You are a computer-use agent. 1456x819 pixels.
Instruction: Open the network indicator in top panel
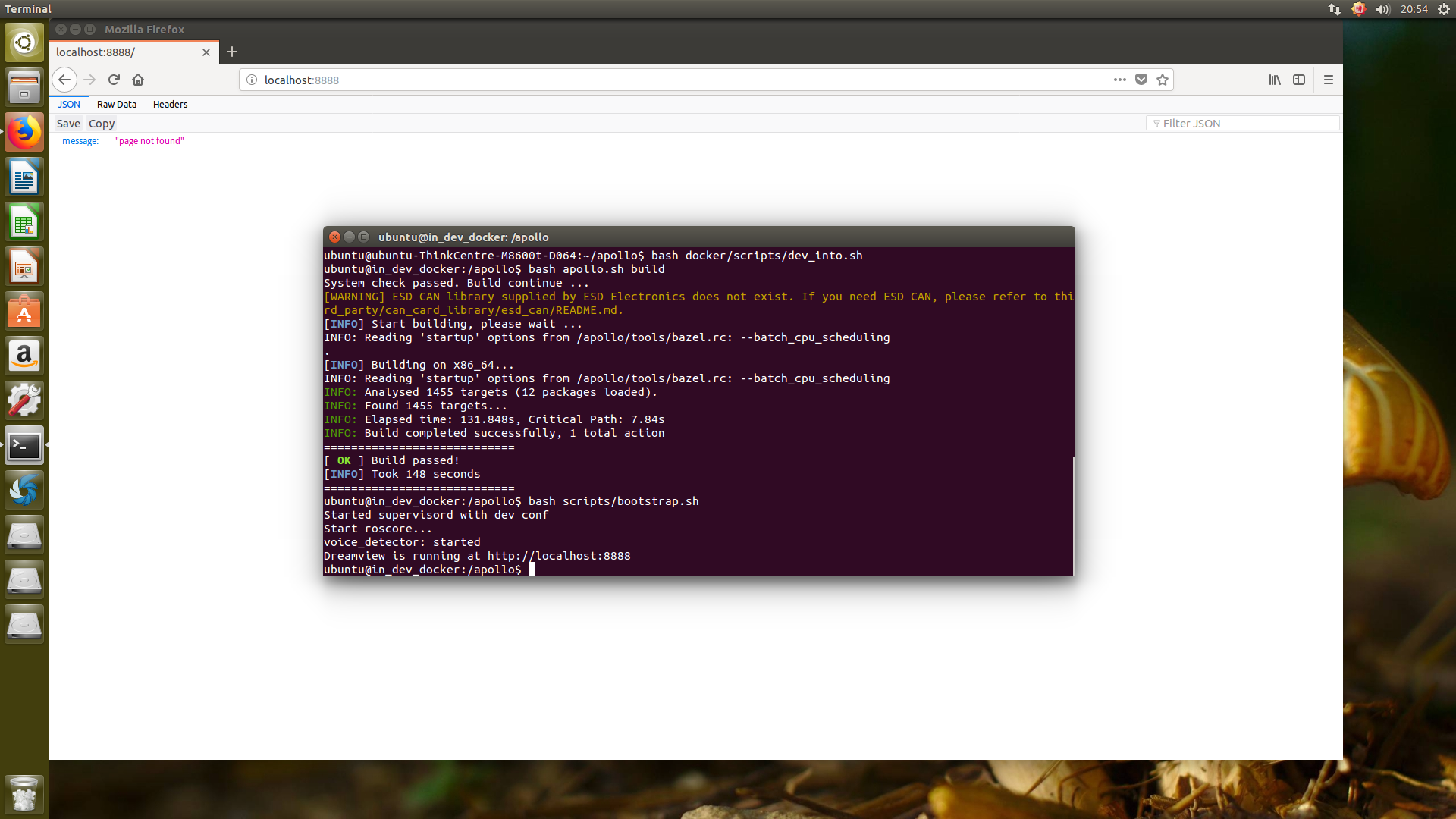coord(1335,9)
